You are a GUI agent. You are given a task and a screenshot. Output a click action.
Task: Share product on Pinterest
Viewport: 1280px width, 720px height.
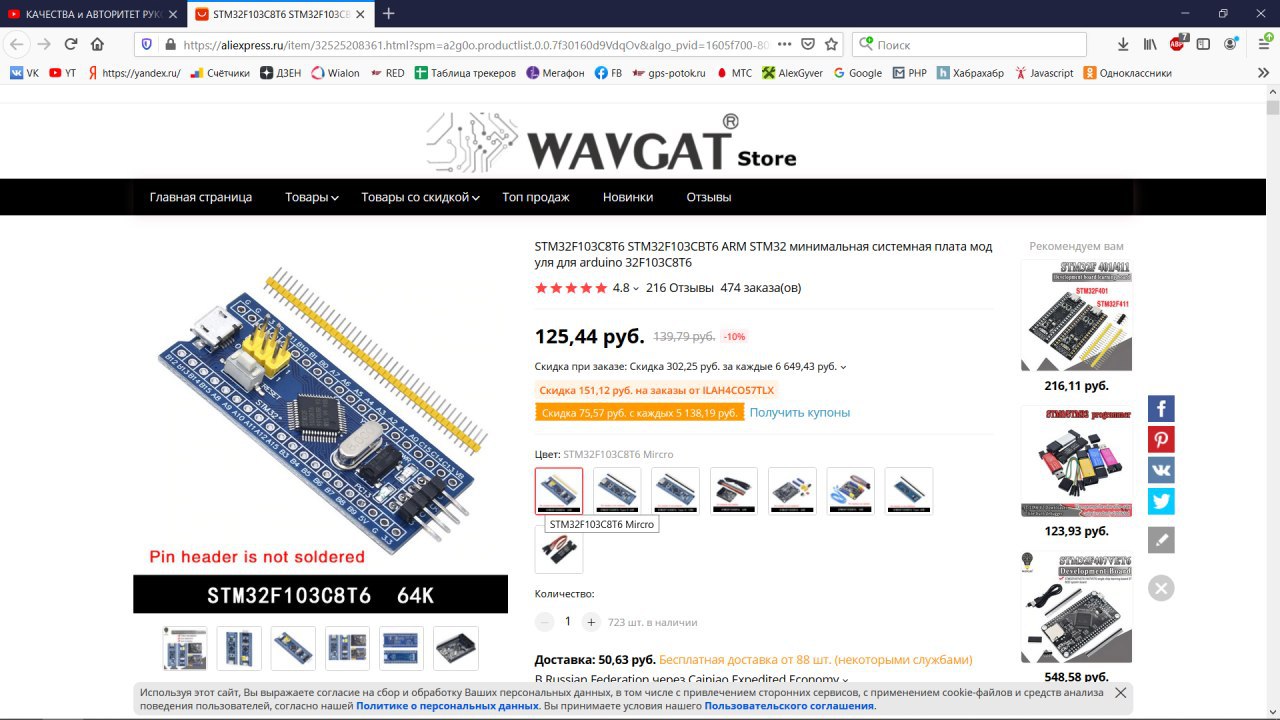[1161, 439]
